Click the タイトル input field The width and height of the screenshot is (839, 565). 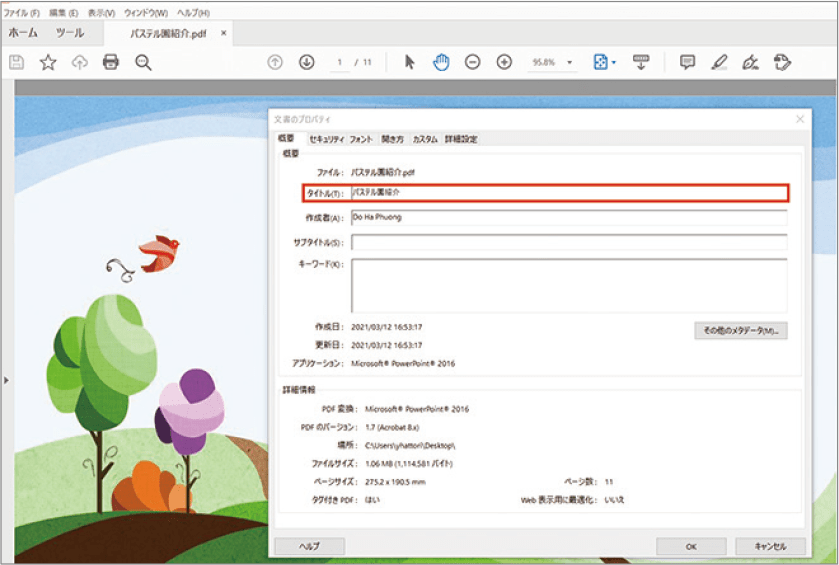(569, 193)
